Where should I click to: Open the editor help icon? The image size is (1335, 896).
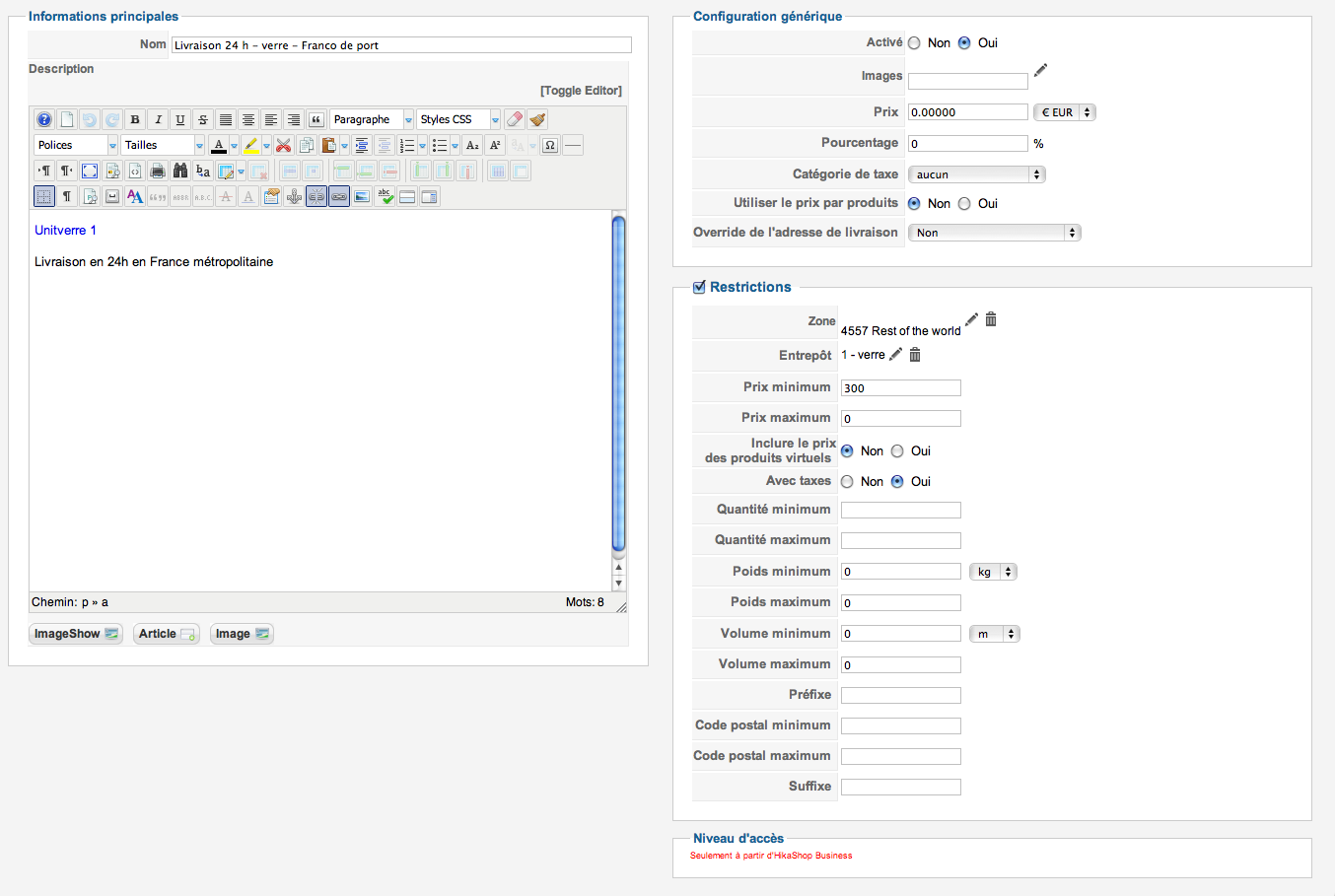click(x=44, y=119)
